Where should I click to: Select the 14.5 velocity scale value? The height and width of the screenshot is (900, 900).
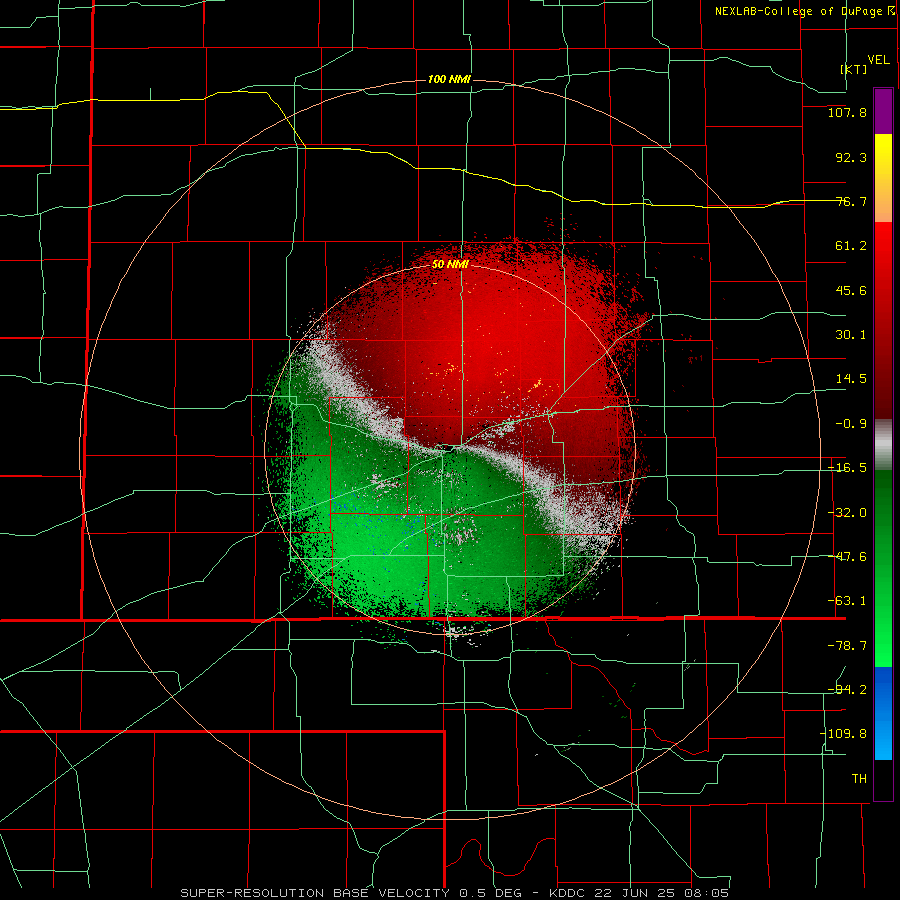tap(851, 379)
